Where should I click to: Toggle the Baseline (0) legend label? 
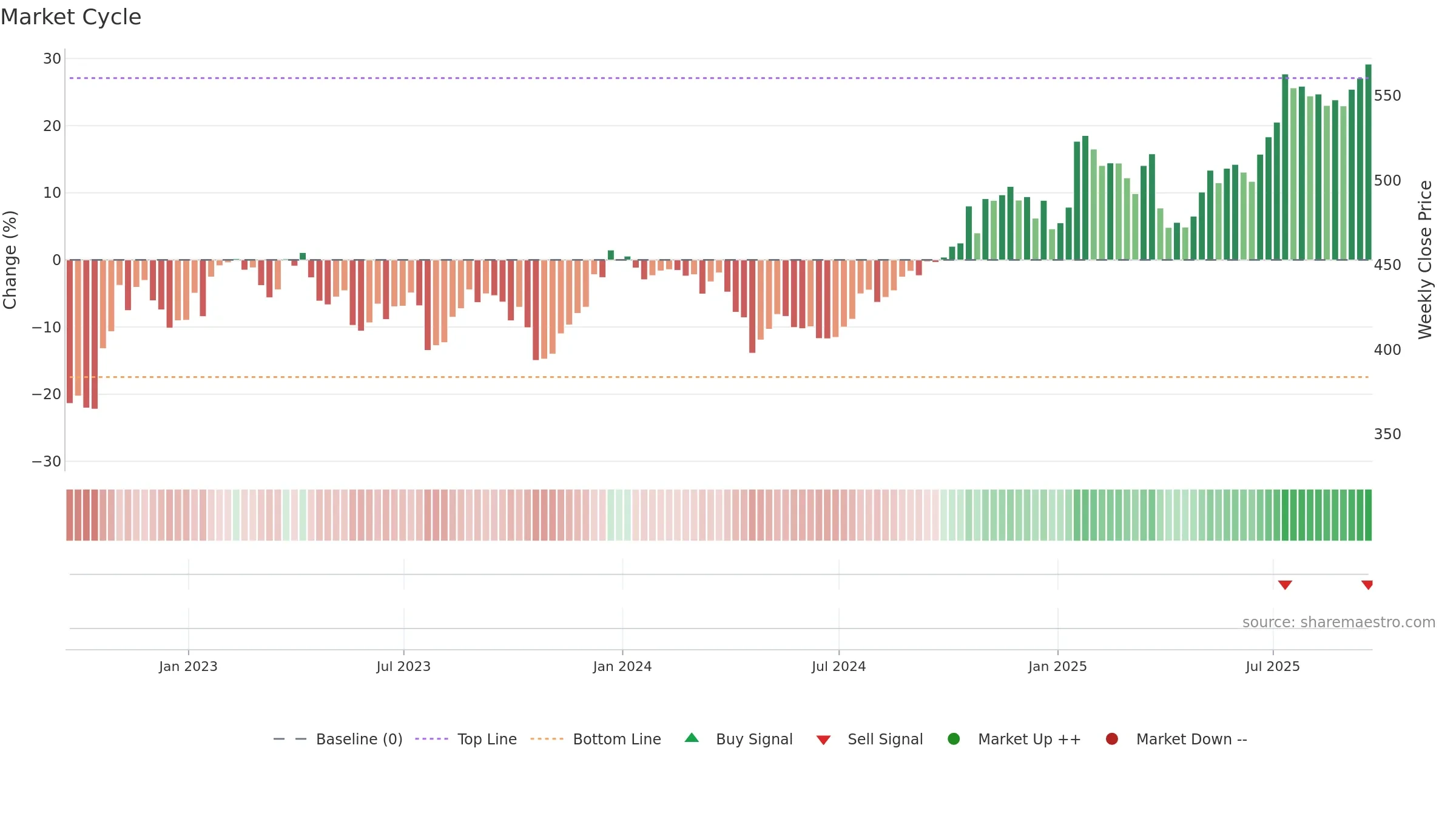tap(359, 739)
